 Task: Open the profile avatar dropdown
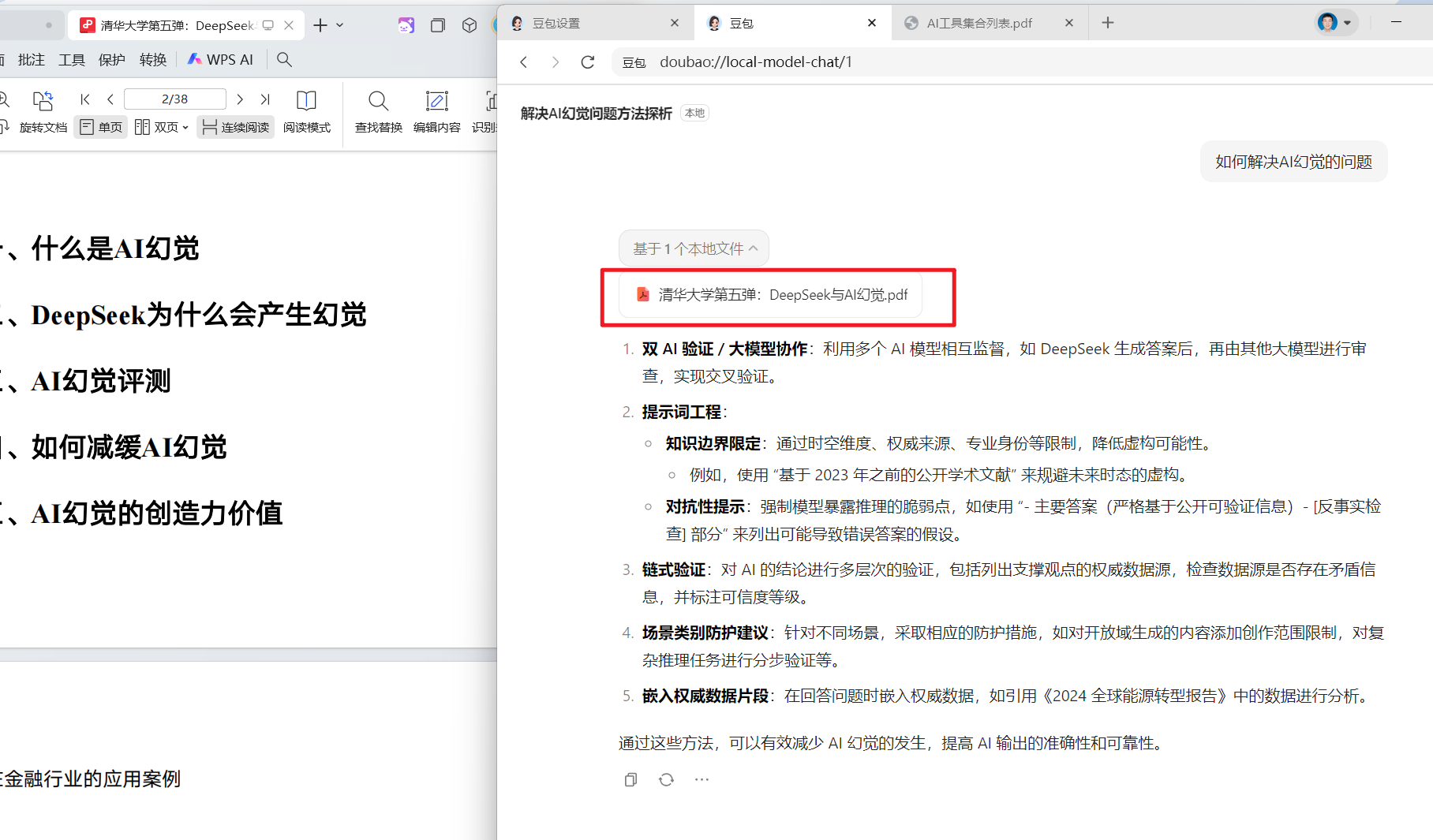(x=1334, y=23)
